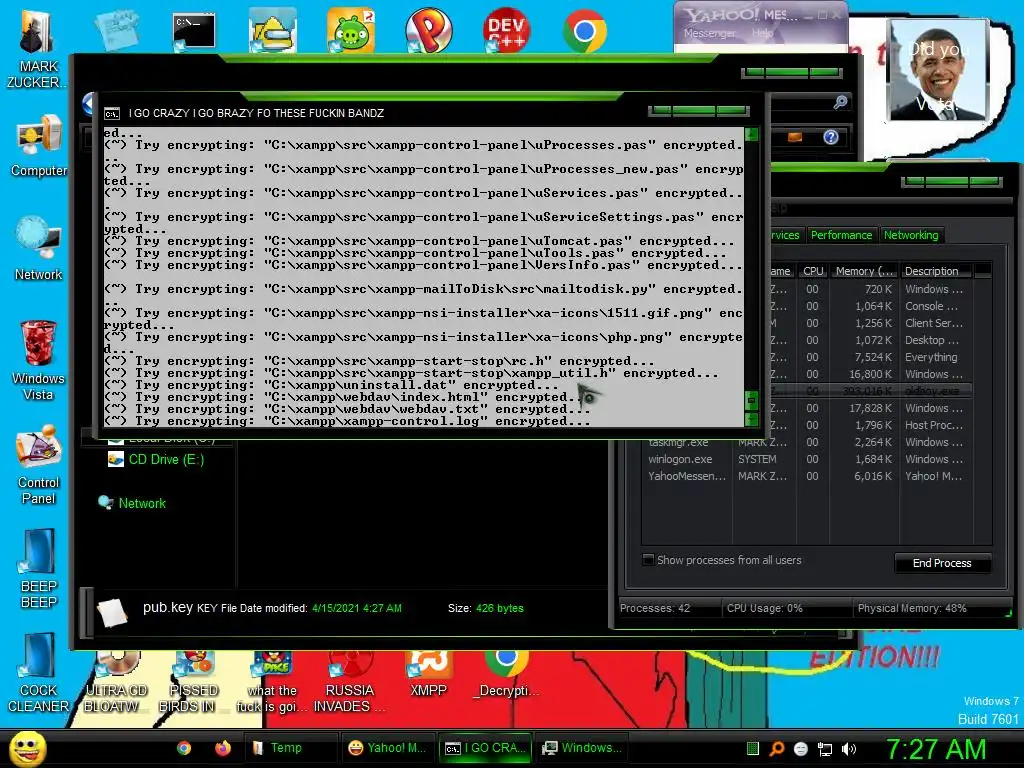Click the smiley Start button
Viewport: 1024px width, 768px height.
pyautogui.click(x=27, y=749)
